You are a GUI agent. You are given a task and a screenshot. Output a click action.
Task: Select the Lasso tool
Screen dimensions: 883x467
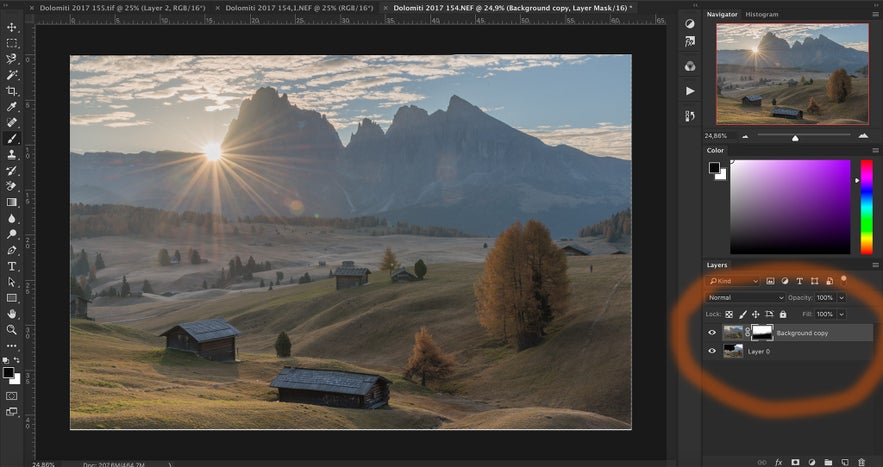tap(11, 59)
